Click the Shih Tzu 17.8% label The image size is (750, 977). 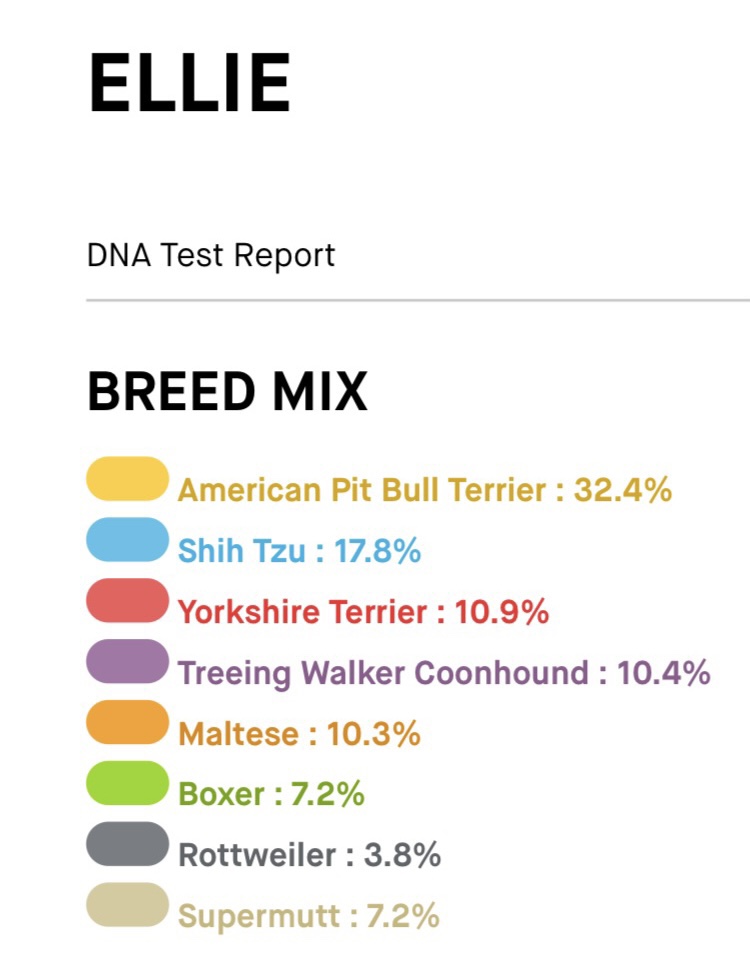tap(299, 551)
